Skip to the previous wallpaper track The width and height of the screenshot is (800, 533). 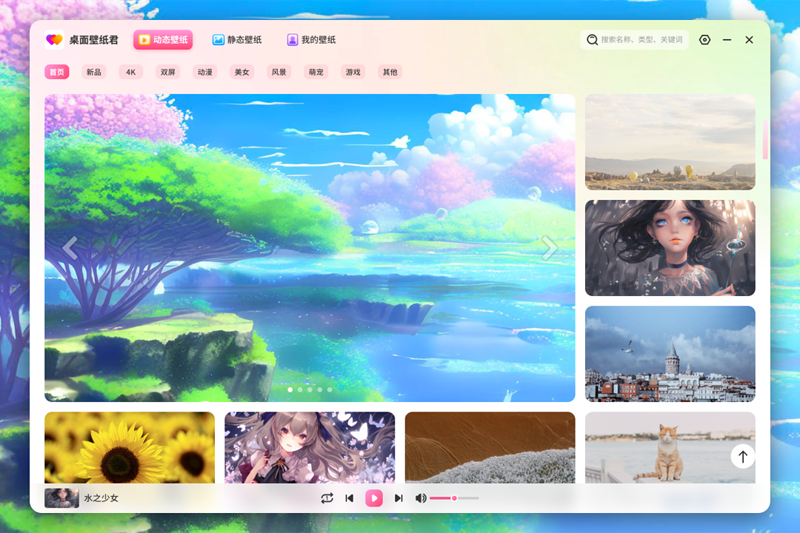point(349,498)
